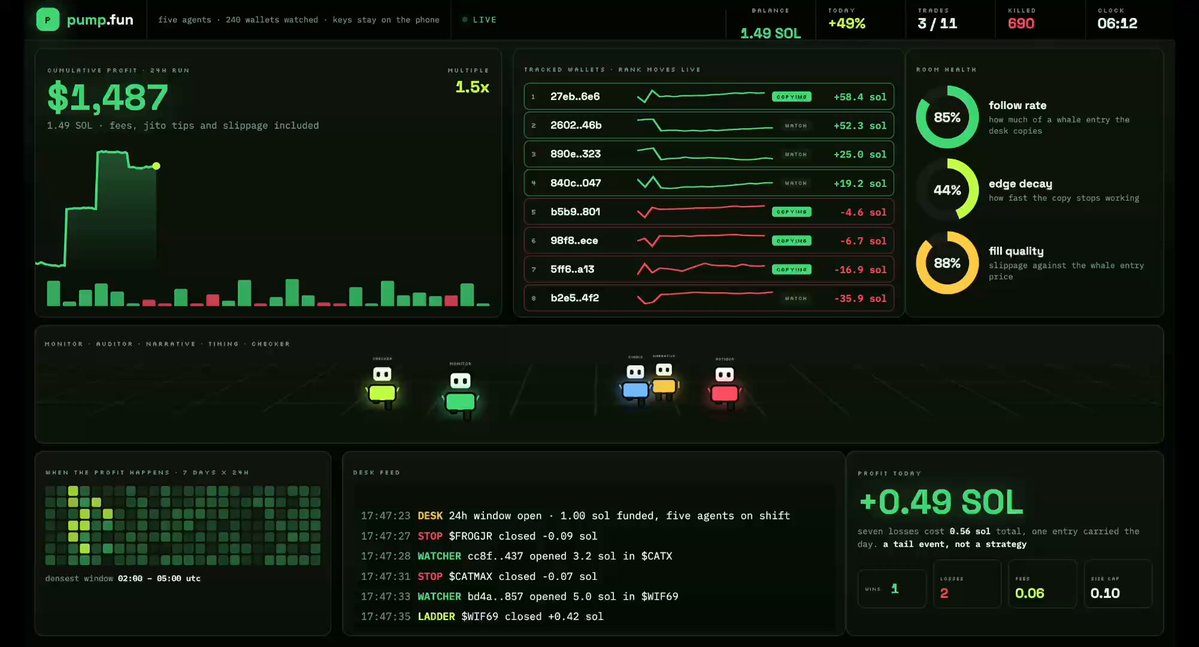1199x647 pixels.
Task: Click the pump.fun green logo icon
Action: [x=47, y=20]
